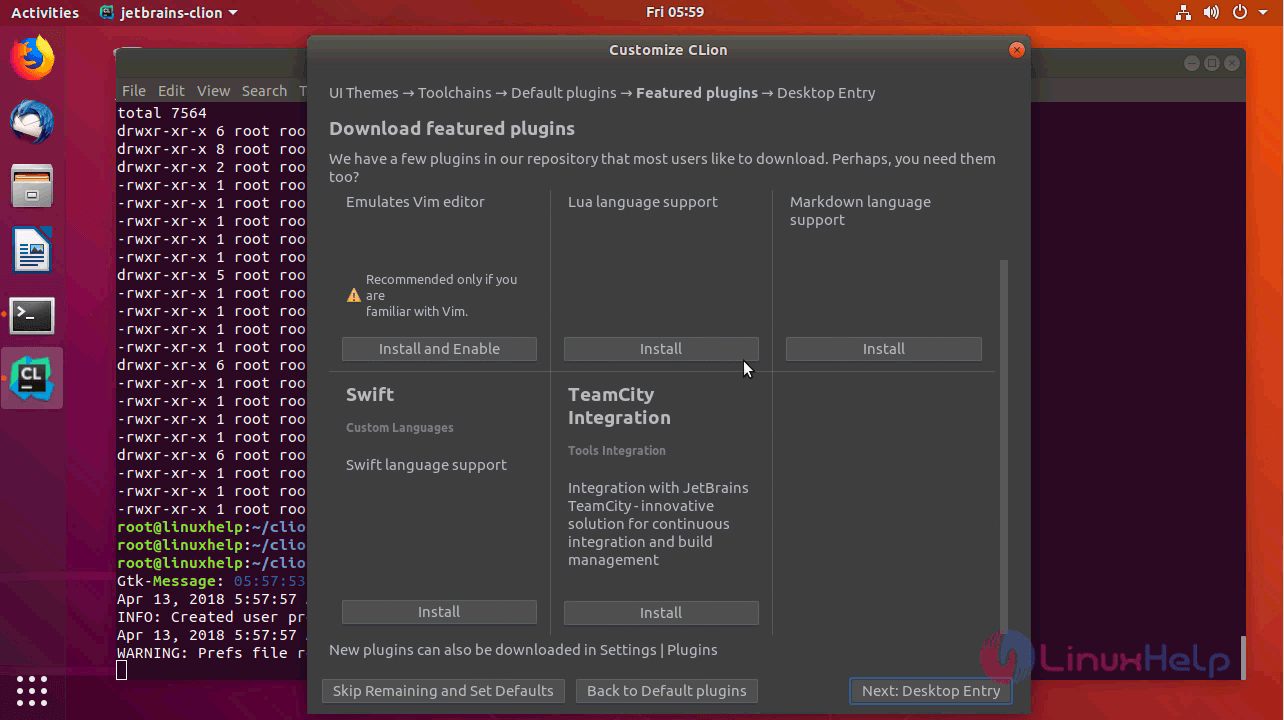
Task: Open the network status icon
Action: click(1183, 13)
